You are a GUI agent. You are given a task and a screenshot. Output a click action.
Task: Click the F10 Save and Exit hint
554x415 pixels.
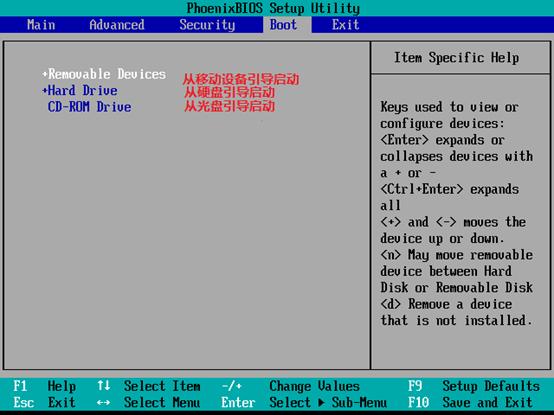pyautogui.click(x=470, y=403)
